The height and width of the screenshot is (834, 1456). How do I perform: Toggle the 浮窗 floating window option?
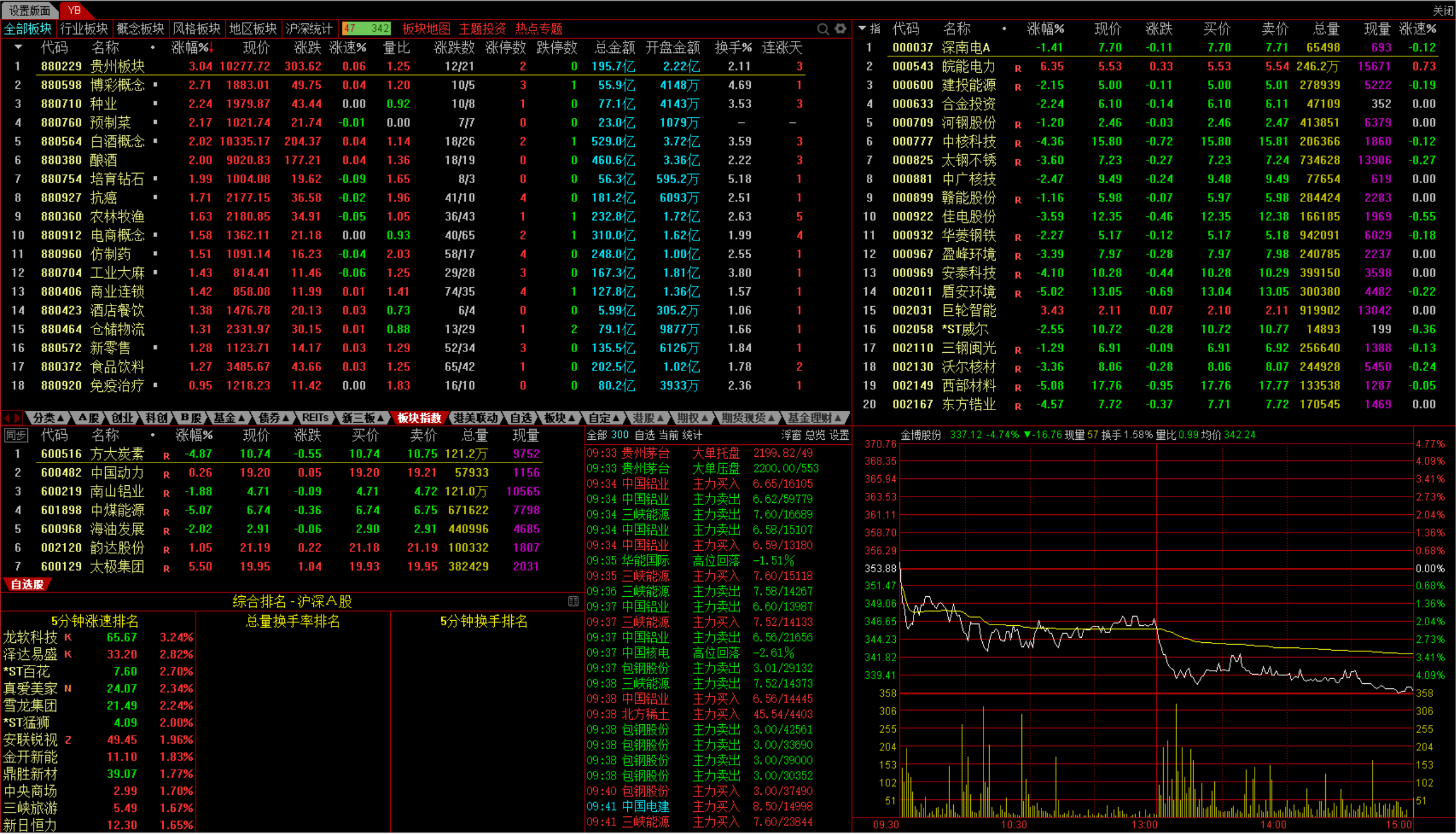pyautogui.click(x=791, y=435)
